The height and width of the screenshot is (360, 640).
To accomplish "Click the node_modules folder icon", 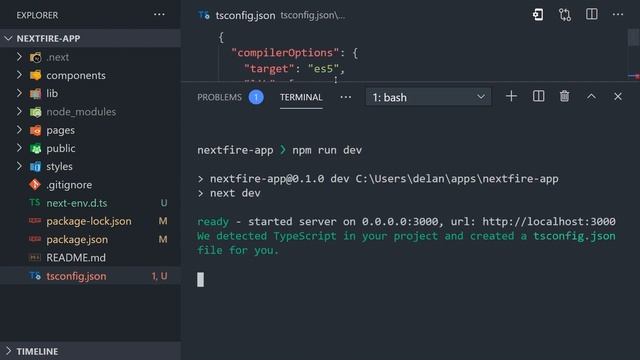I will coord(36,112).
